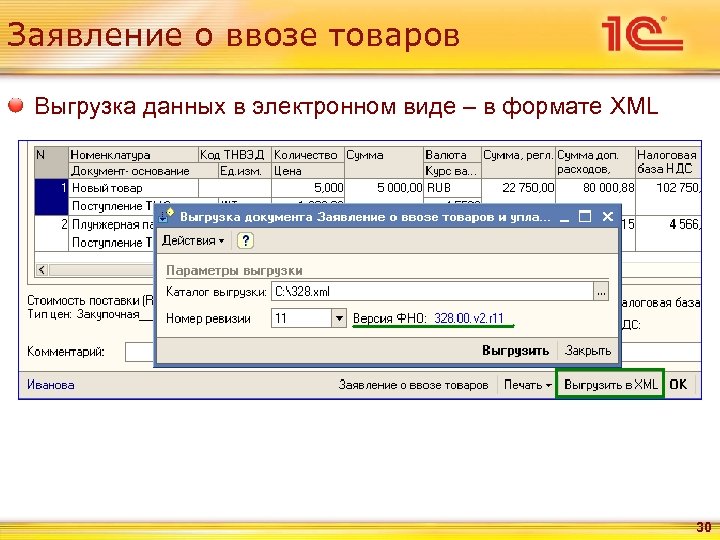This screenshot has width=720, height=540.
Task: Click the Выгрузить в XML button
Action: click(610, 384)
